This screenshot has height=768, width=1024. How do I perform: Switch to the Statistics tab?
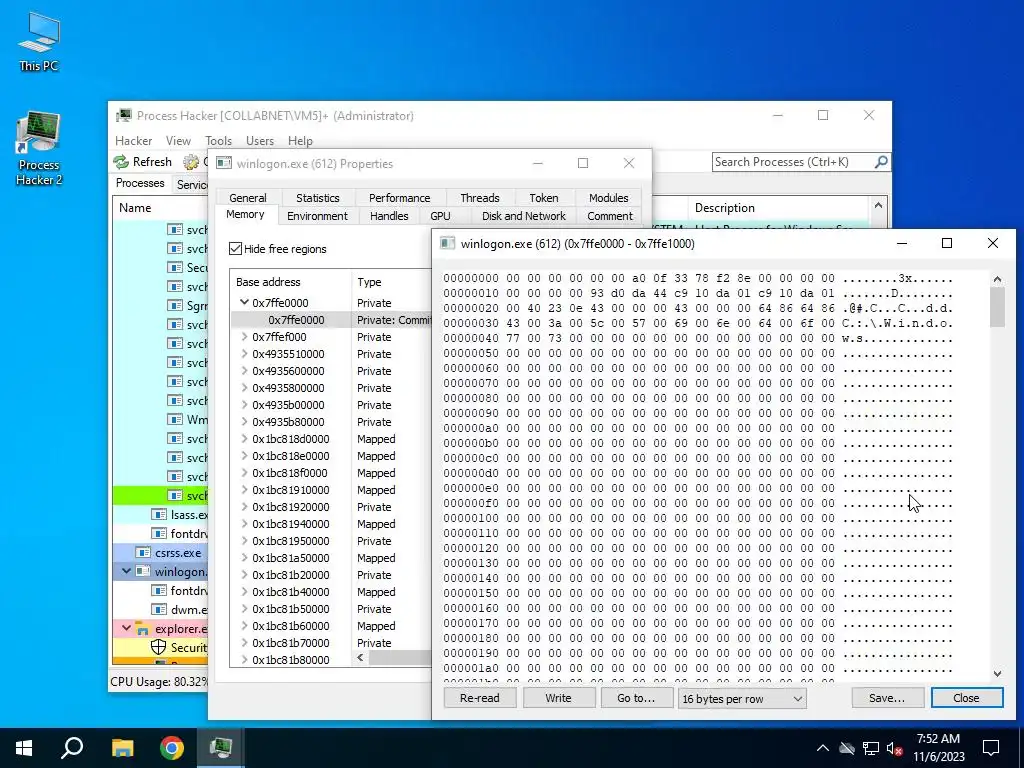(x=317, y=198)
